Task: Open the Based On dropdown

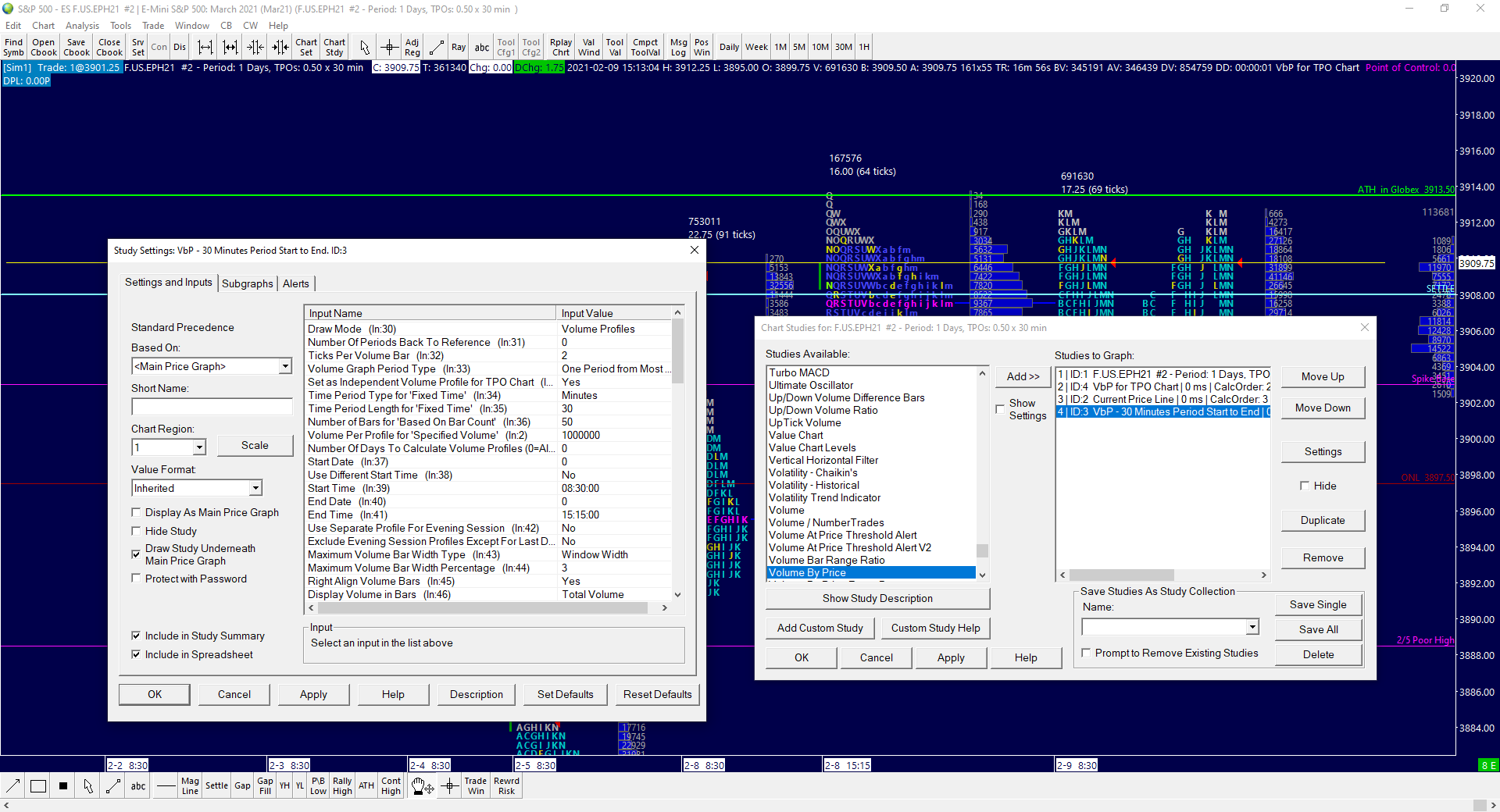Action: 285,366
